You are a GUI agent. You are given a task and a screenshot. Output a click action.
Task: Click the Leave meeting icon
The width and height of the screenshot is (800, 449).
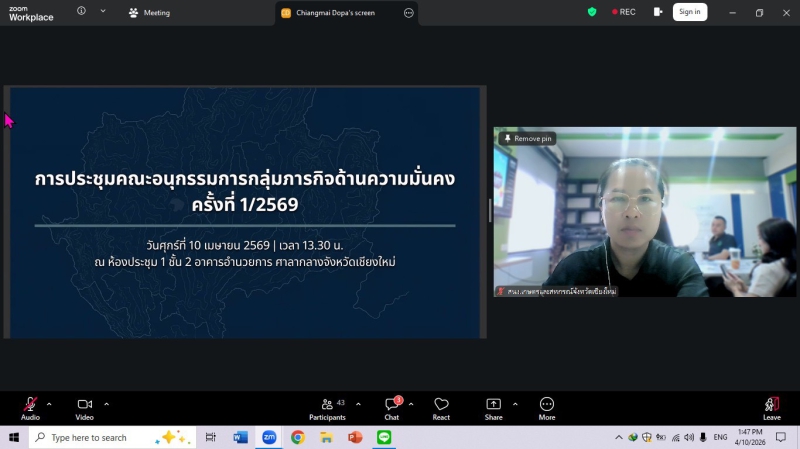(x=771, y=405)
